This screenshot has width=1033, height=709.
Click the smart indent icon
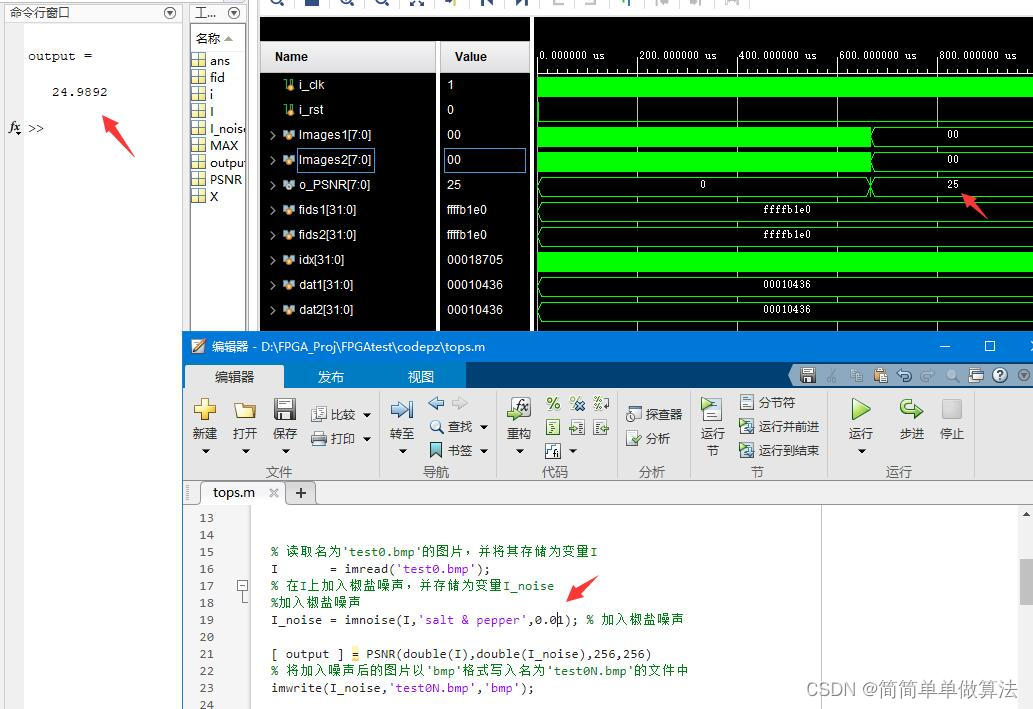(553, 428)
